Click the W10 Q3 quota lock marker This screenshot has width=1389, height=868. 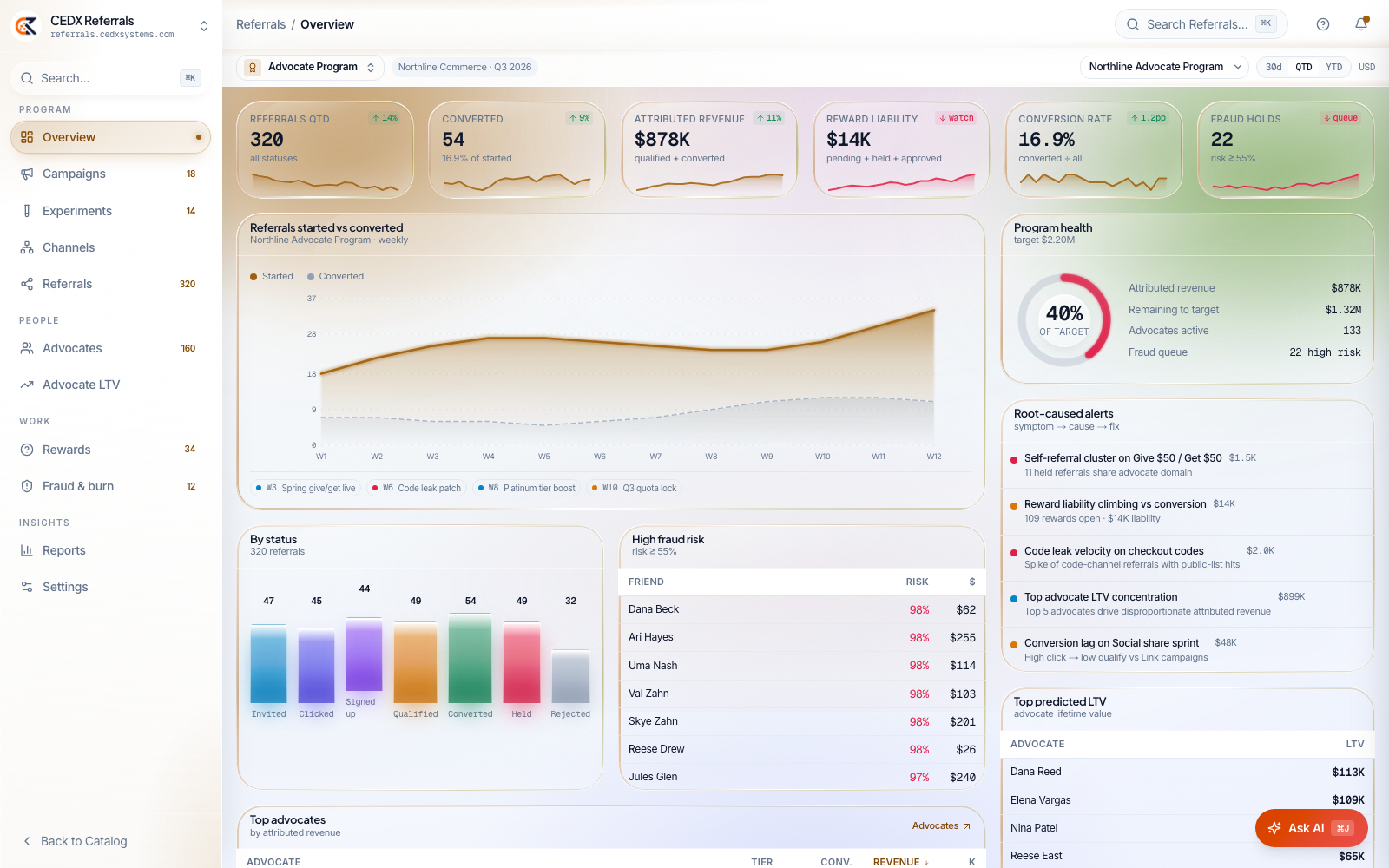(635, 488)
